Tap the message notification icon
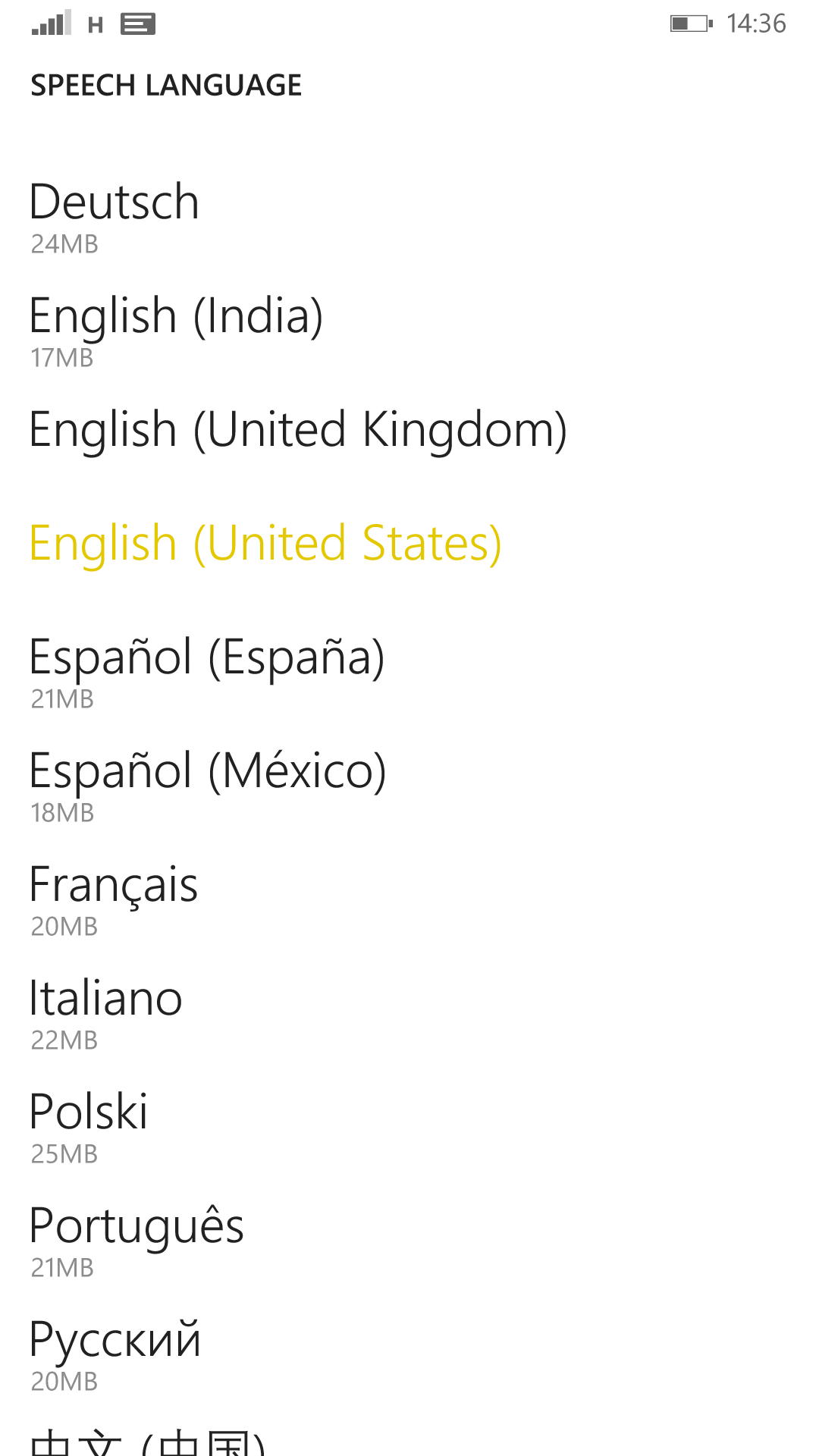 point(138,24)
